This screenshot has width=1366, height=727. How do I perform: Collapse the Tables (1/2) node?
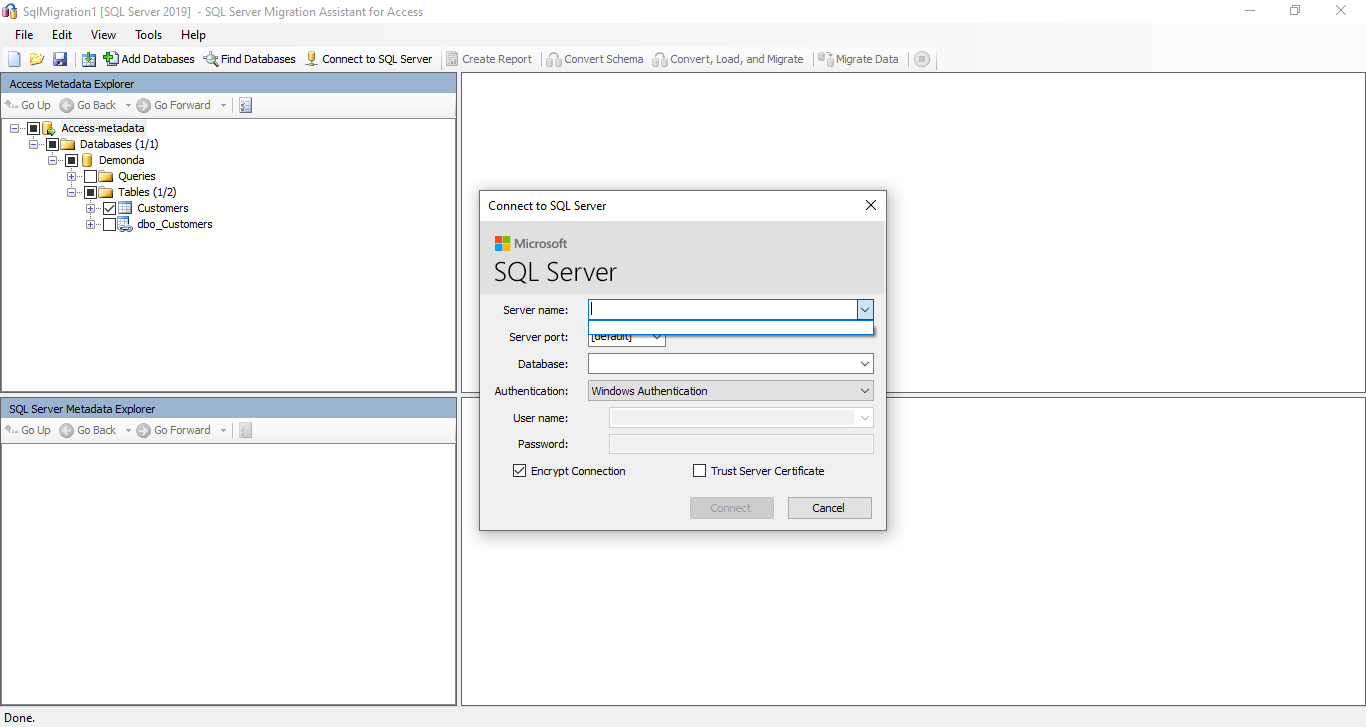tap(72, 192)
